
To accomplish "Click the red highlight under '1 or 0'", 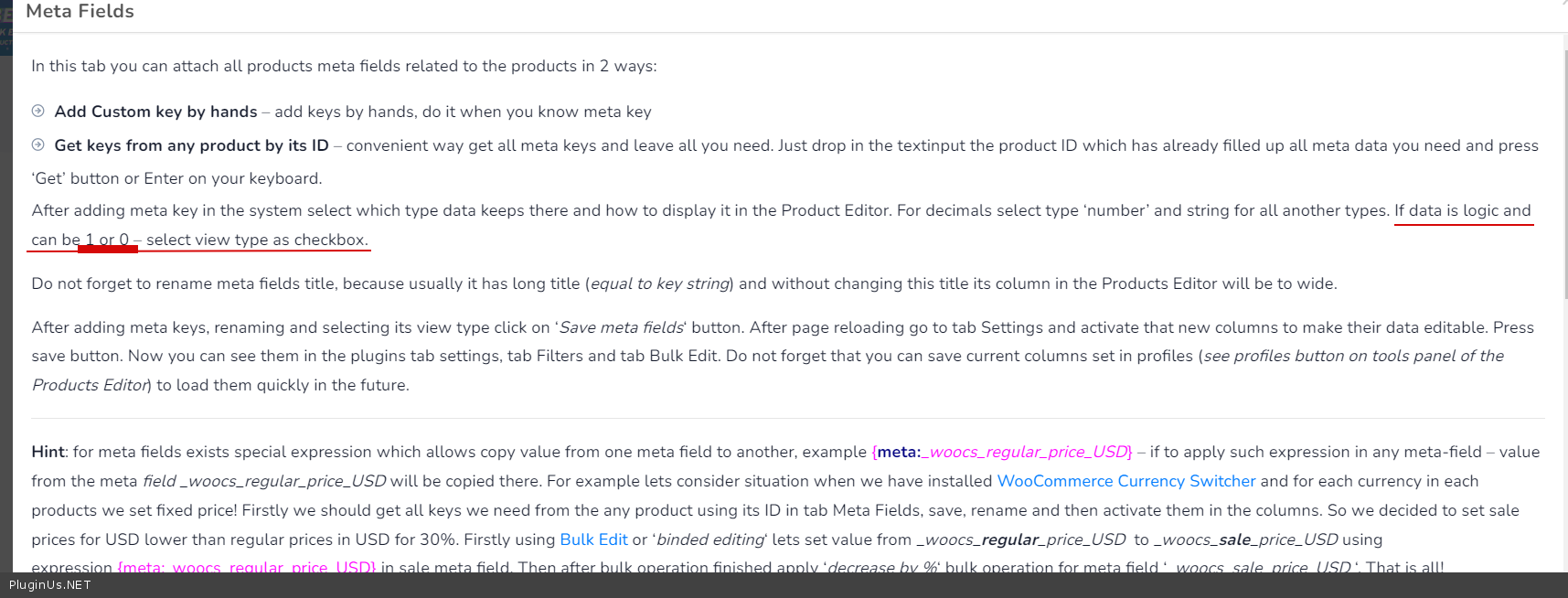I will click(x=108, y=248).
